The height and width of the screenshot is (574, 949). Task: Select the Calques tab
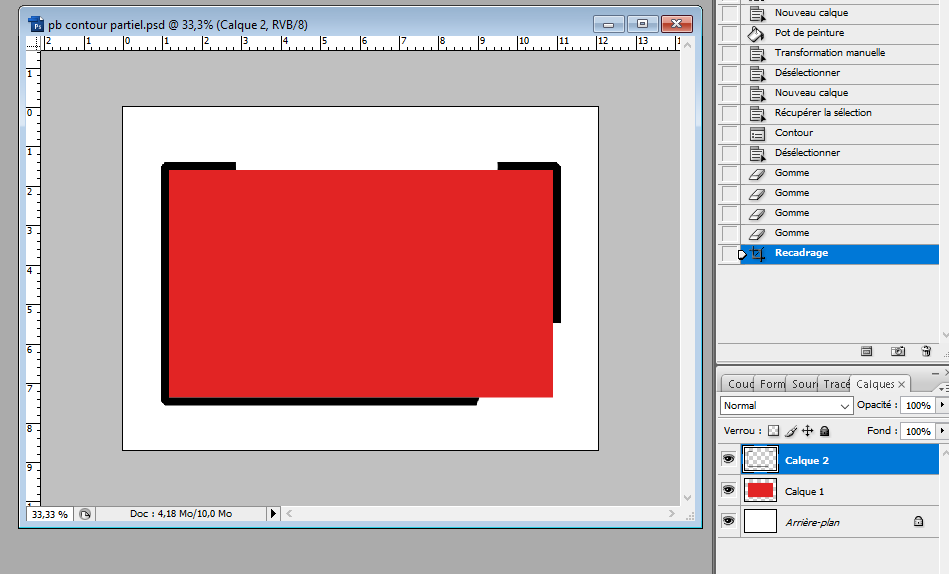875,384
